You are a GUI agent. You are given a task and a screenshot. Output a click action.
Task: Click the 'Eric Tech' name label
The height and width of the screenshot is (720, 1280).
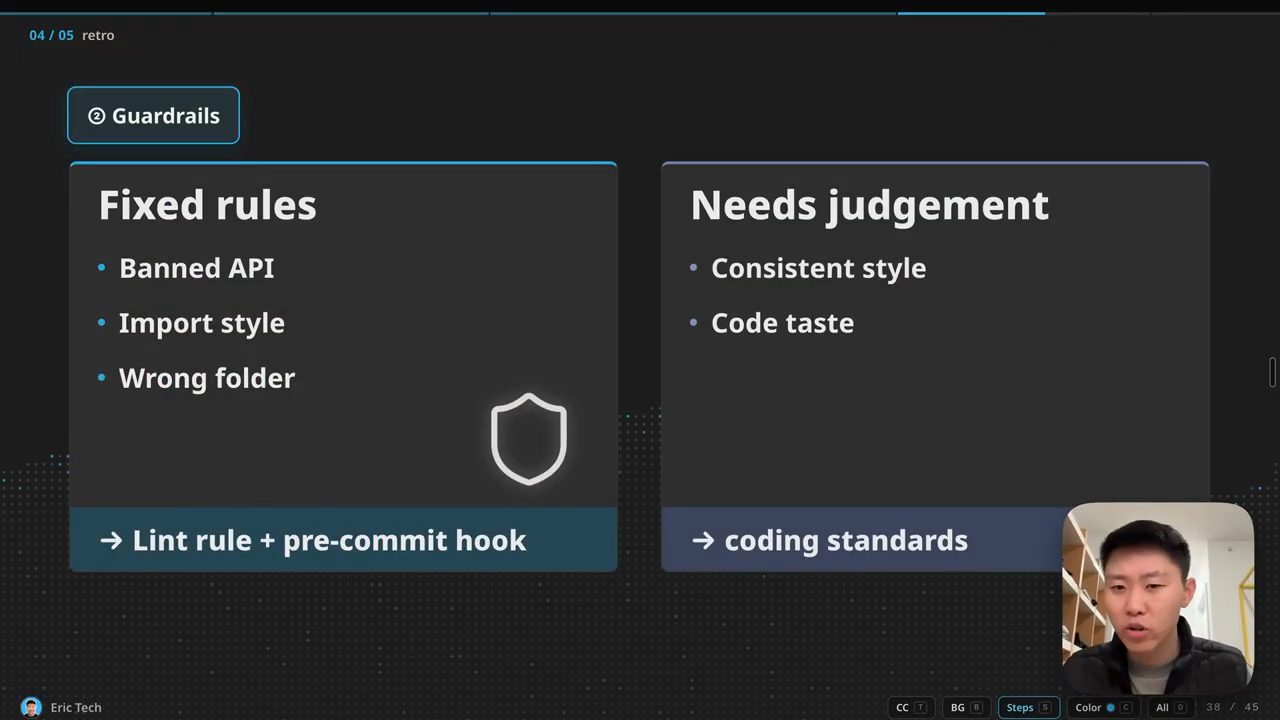(x=76, y=707)
